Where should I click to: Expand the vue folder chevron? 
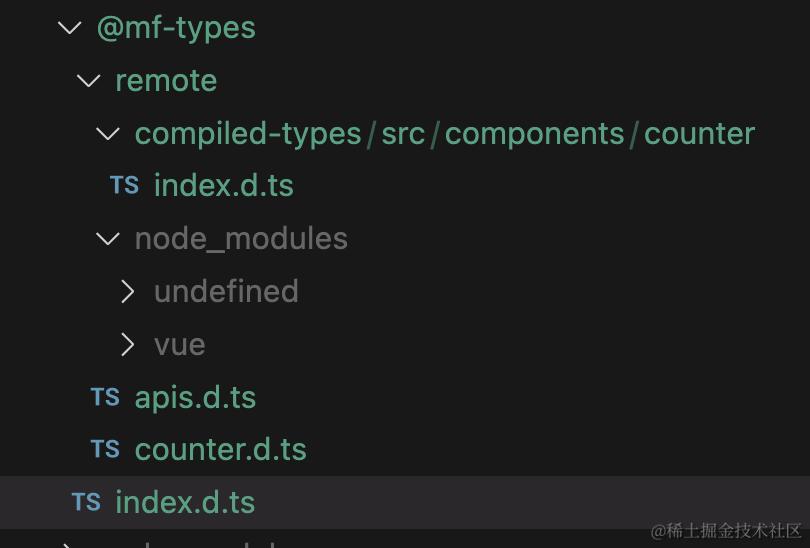click(x=127, y=344)
